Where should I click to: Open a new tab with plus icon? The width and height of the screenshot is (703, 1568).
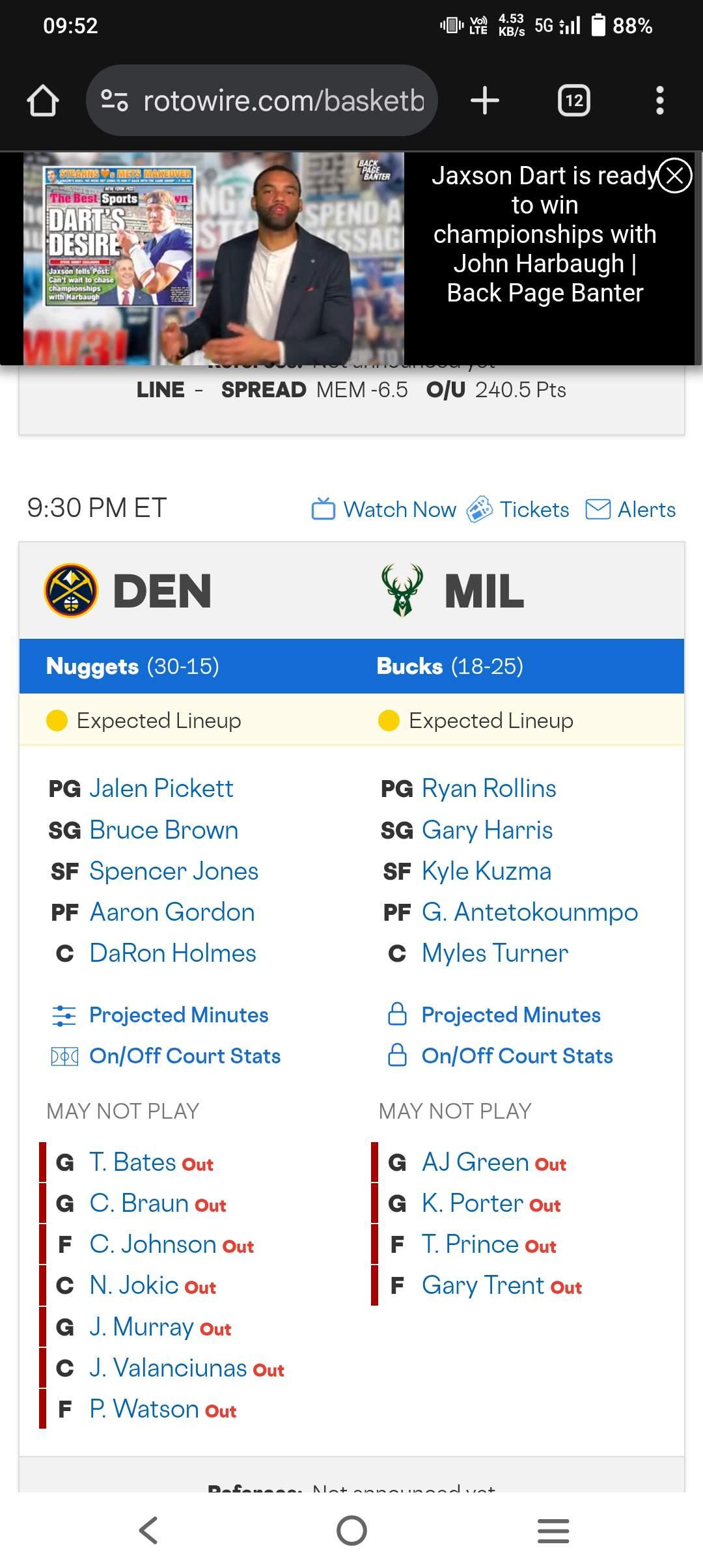[484, 101]
